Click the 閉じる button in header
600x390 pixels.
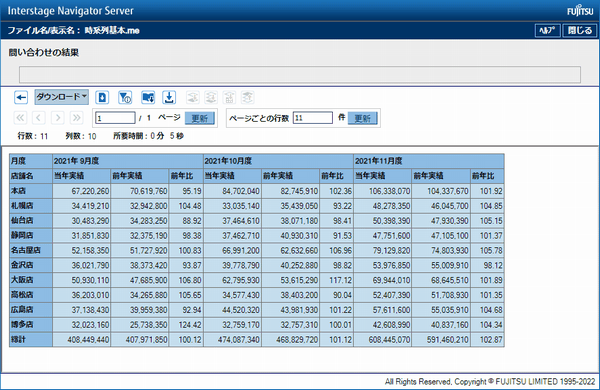coord(579,30)
